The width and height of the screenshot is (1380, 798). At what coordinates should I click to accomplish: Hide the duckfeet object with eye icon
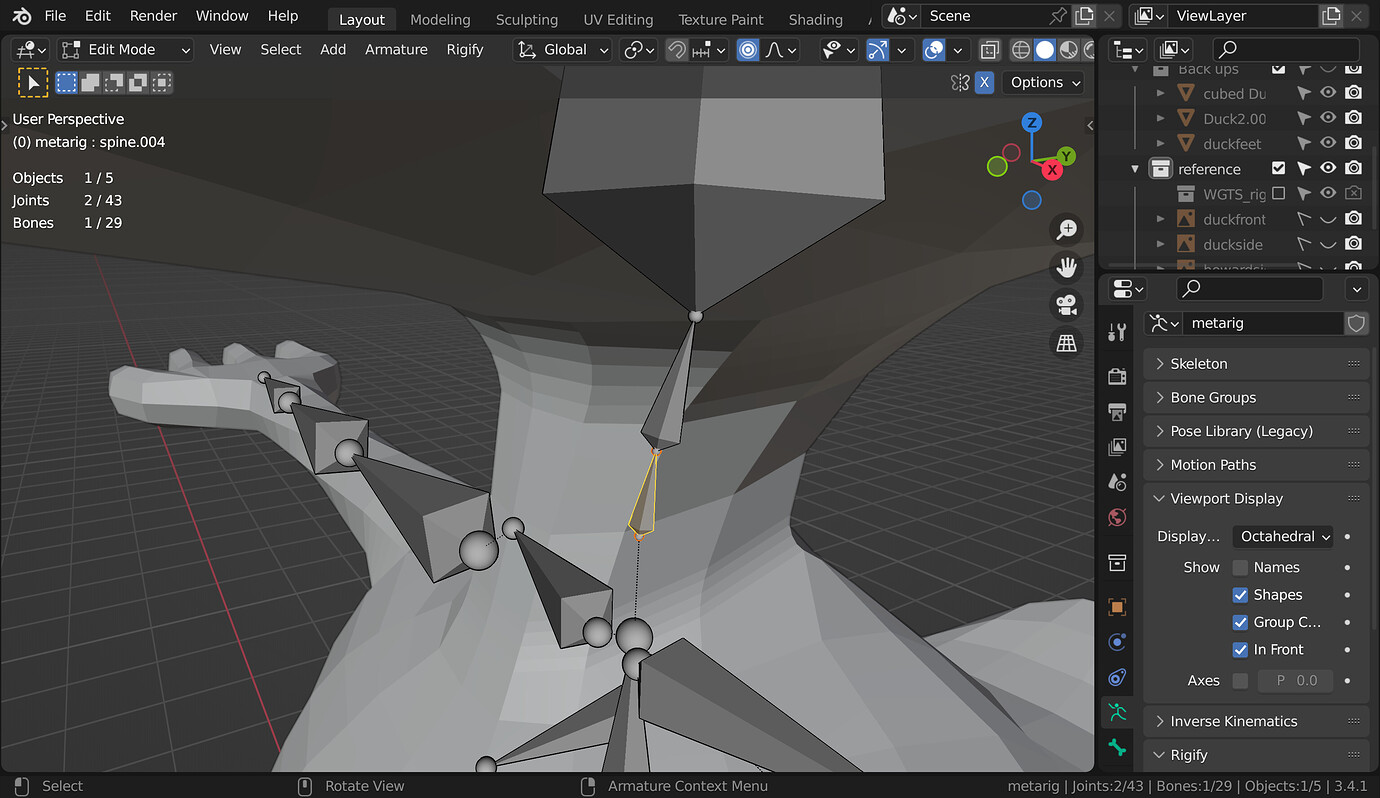(1328, 144)
